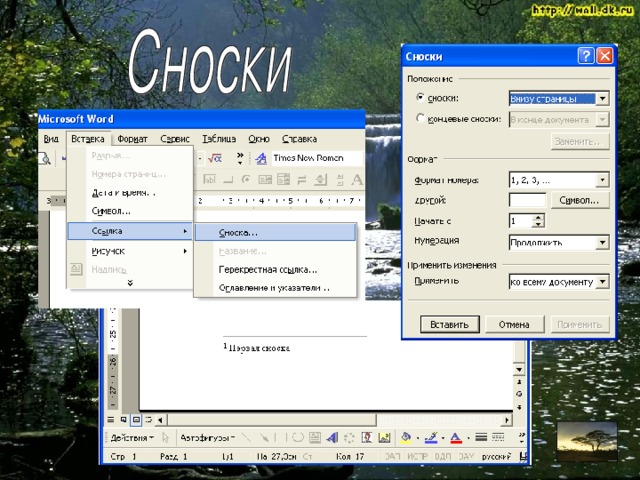This screenshot has height=480, width=640.
Task: Expand the Рисунок submenu
Action: (130, 251)
